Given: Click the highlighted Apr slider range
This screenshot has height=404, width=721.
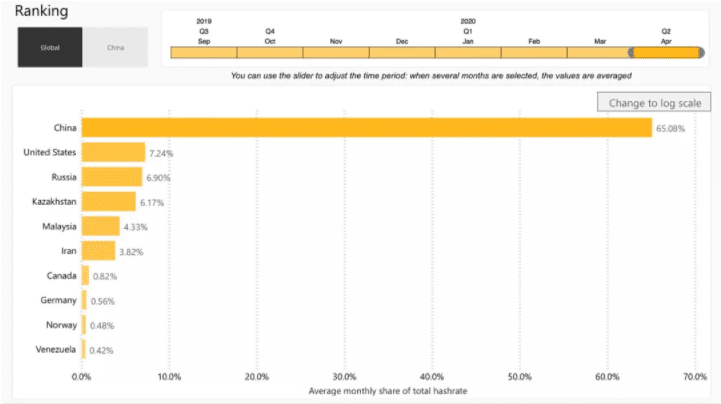Looking at the screenshot, I should 666,52.
